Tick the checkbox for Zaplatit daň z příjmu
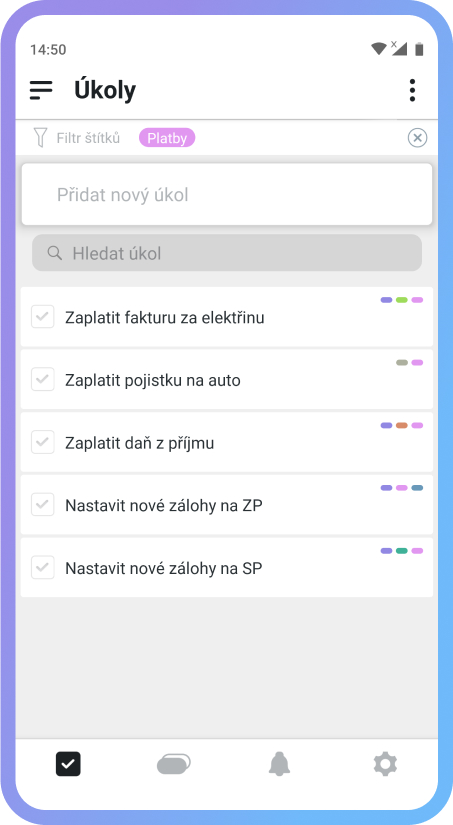 (x=43, y=442)
